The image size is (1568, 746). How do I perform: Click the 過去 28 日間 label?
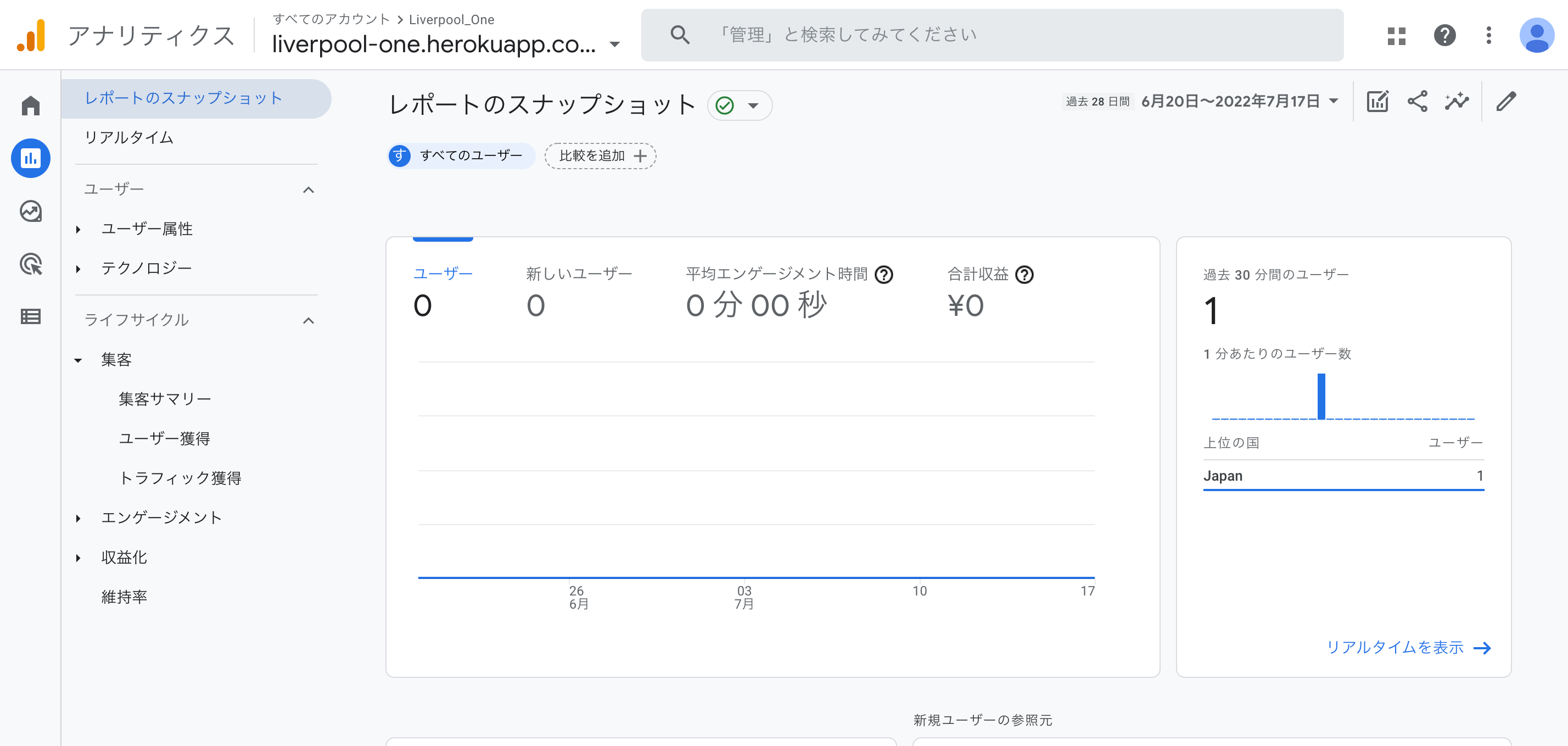pos(1097,102)
